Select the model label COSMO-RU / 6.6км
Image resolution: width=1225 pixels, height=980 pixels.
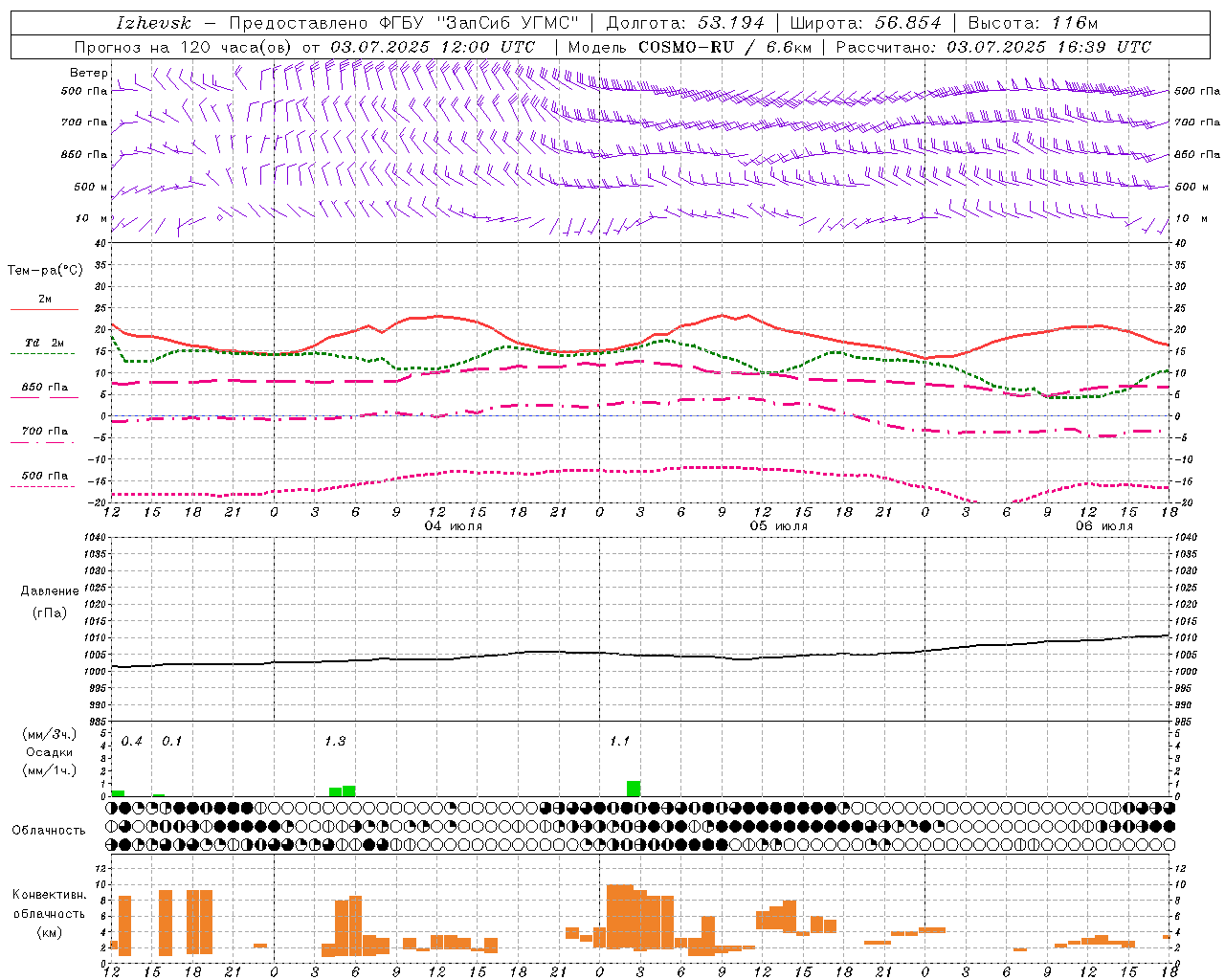coord(724,47)
